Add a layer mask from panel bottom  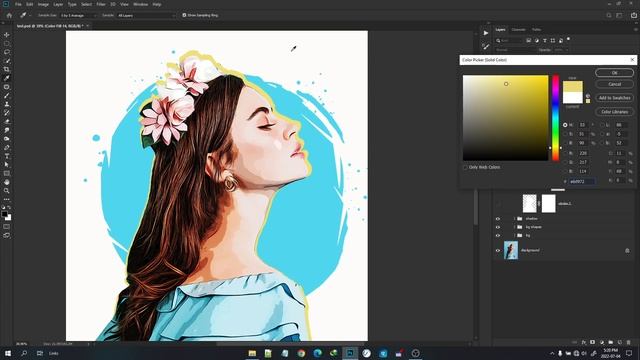point(593,342)
